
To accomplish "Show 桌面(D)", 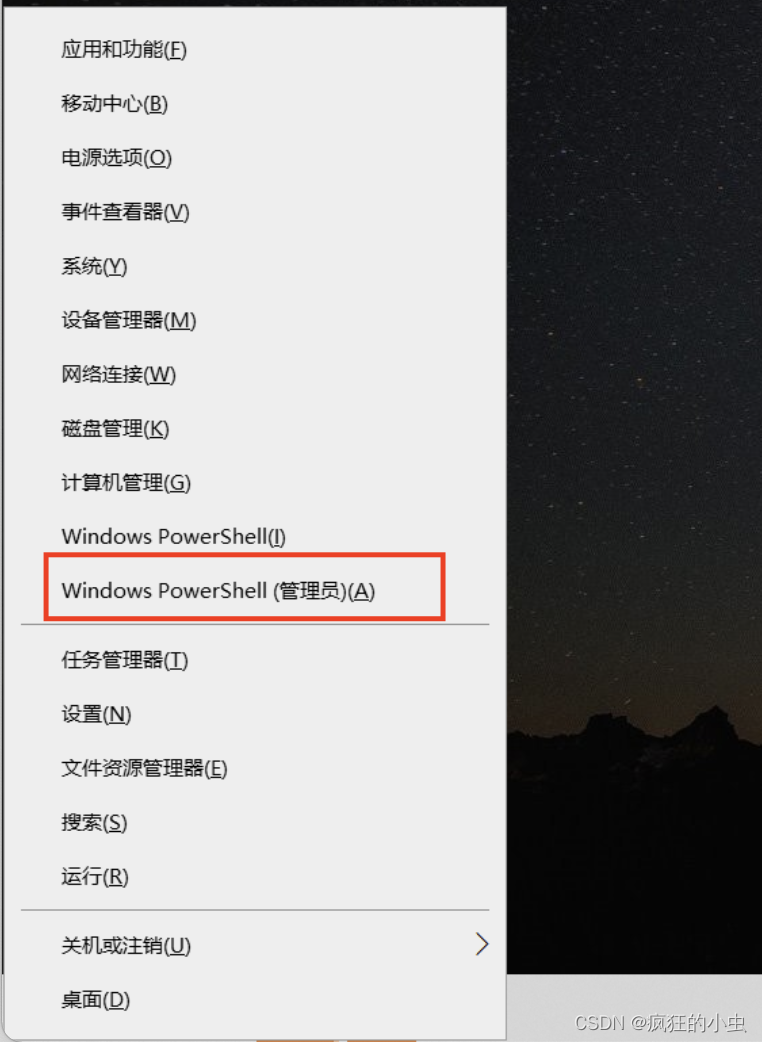I will [255, 999].
